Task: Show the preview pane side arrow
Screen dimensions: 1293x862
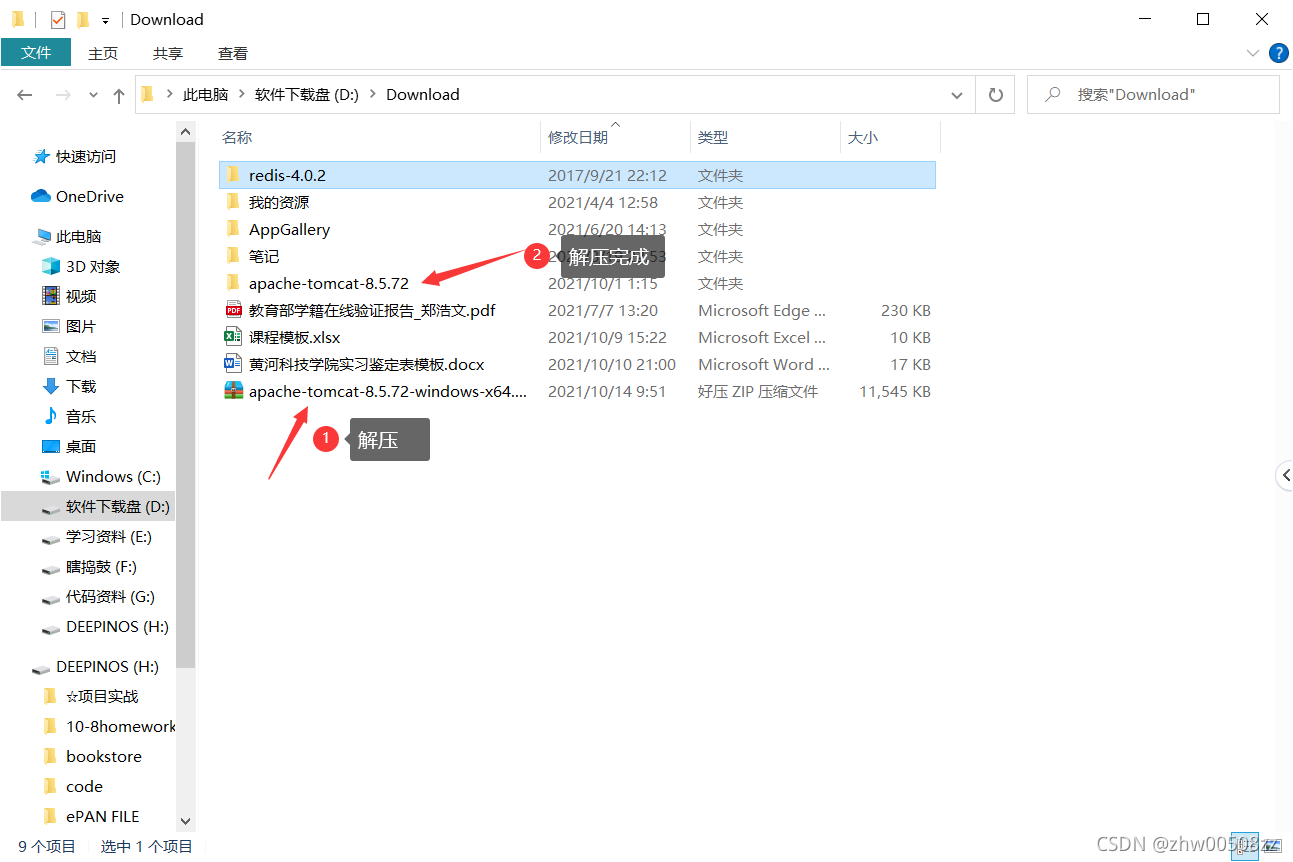Action: point(1285,476)
